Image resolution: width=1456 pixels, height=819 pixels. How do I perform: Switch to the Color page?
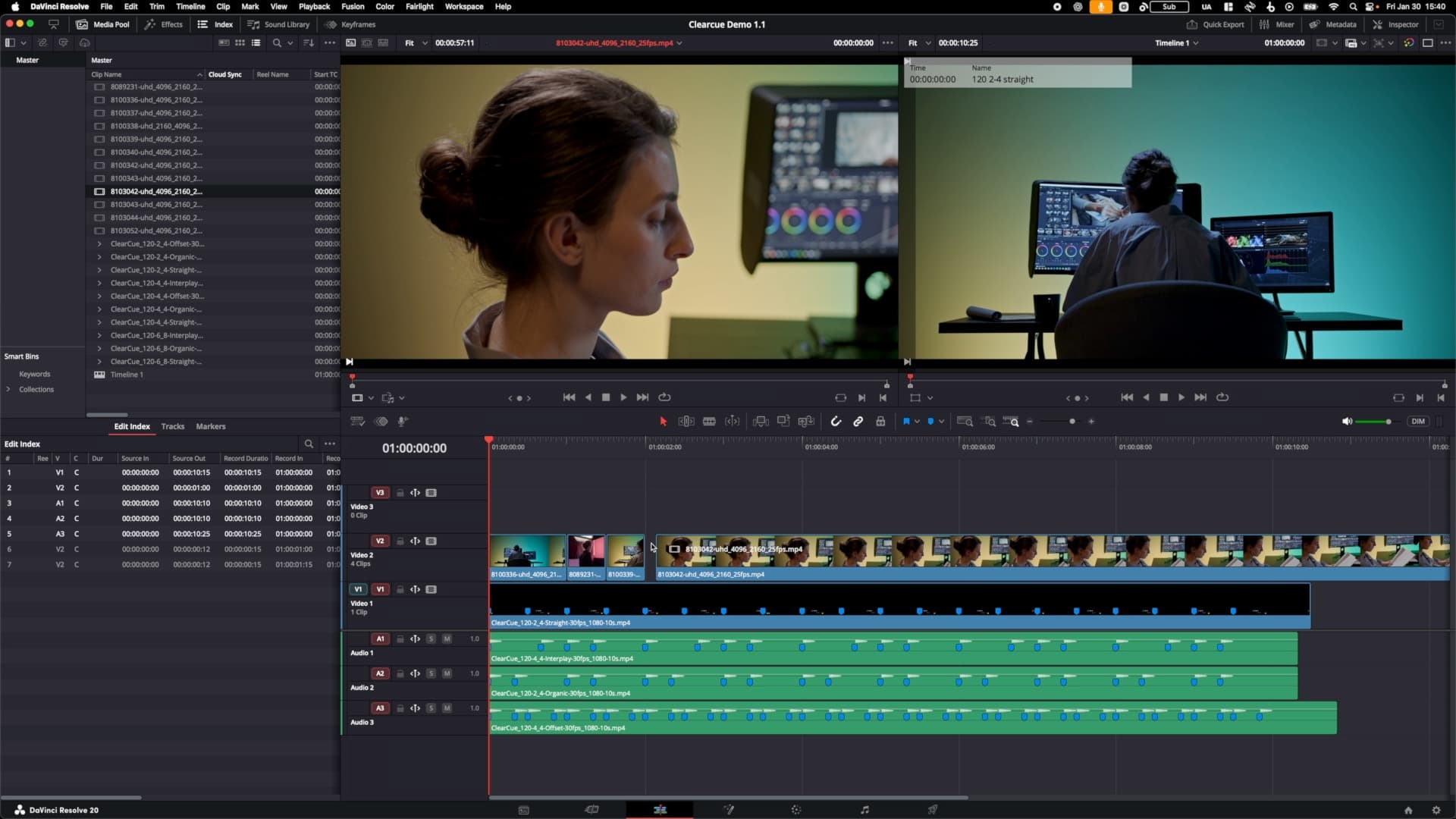click(x=796, y=809)
